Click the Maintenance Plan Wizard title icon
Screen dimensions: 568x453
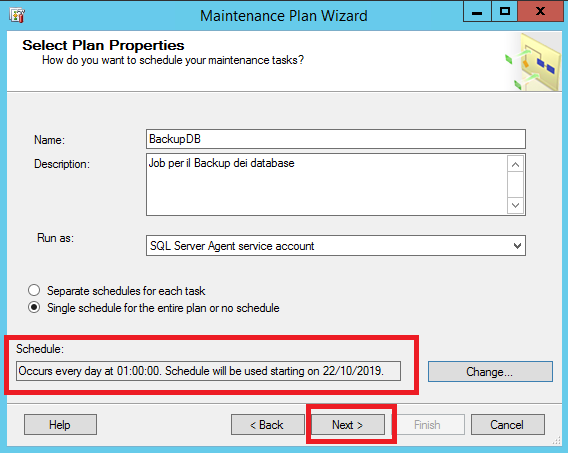click(x=17, y=15)
